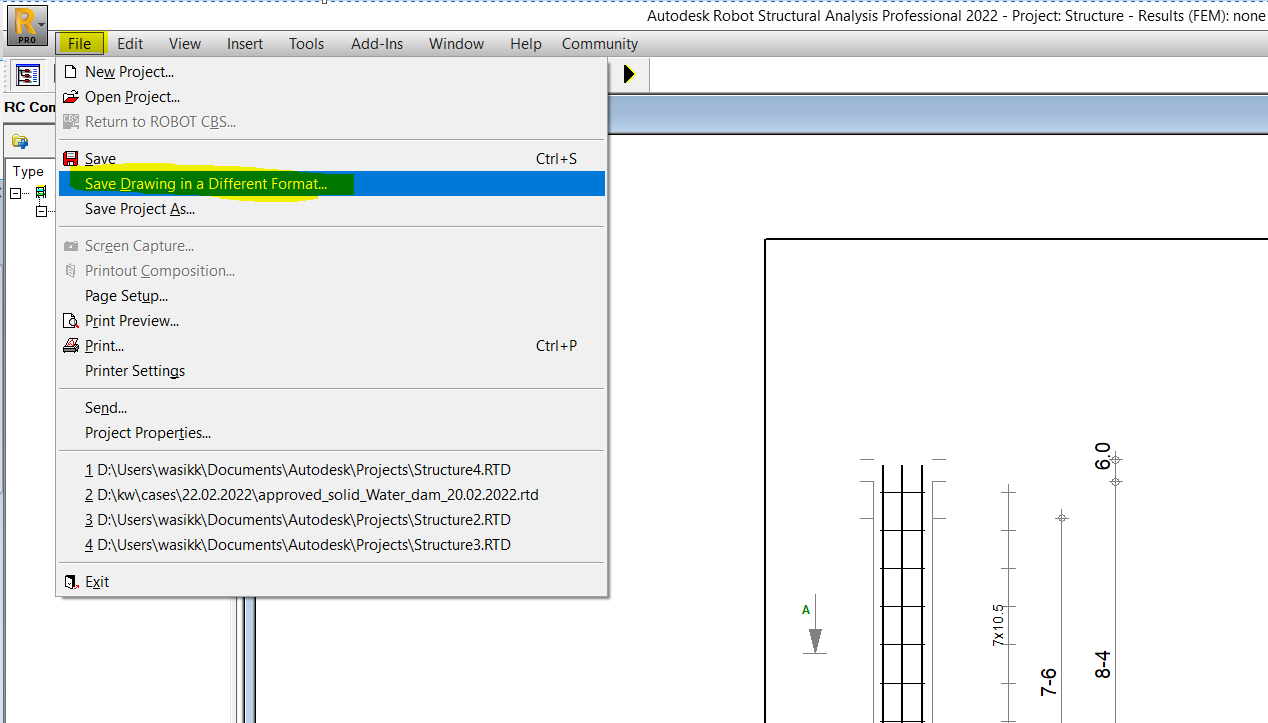Open recent file Structure4.RTD
The height and width of the screenshot is (723, 1268).
tap(299, 469)
